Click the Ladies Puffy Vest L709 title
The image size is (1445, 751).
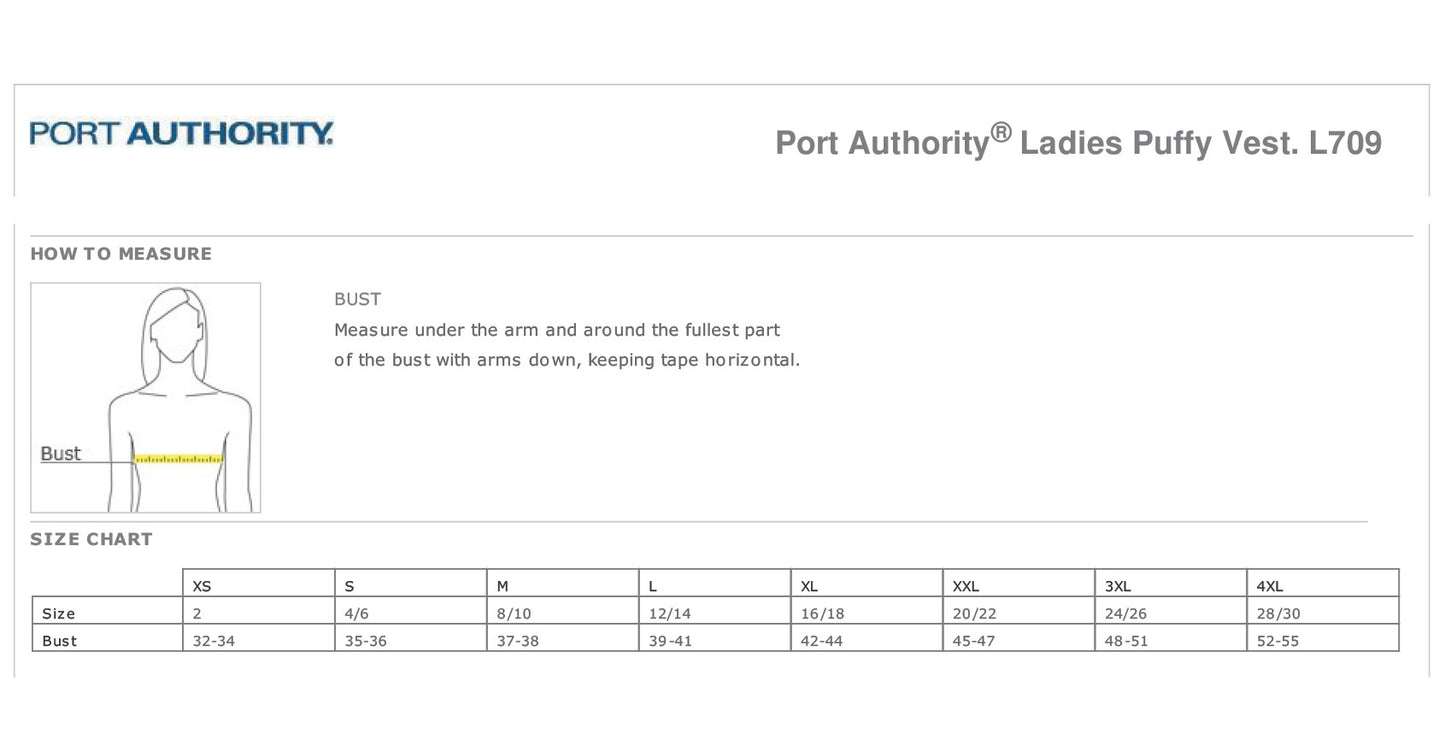[1078, 143]
